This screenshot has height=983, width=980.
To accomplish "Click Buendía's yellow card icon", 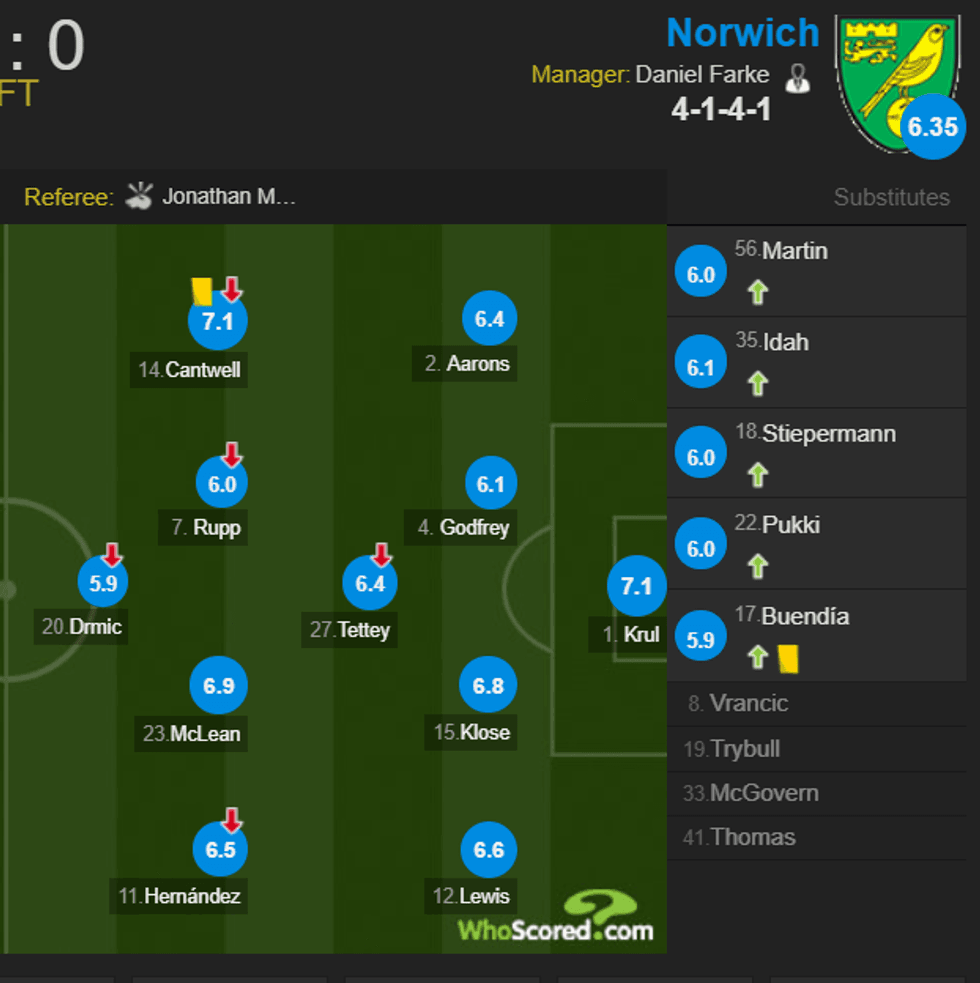I will (x=787, y=657).
